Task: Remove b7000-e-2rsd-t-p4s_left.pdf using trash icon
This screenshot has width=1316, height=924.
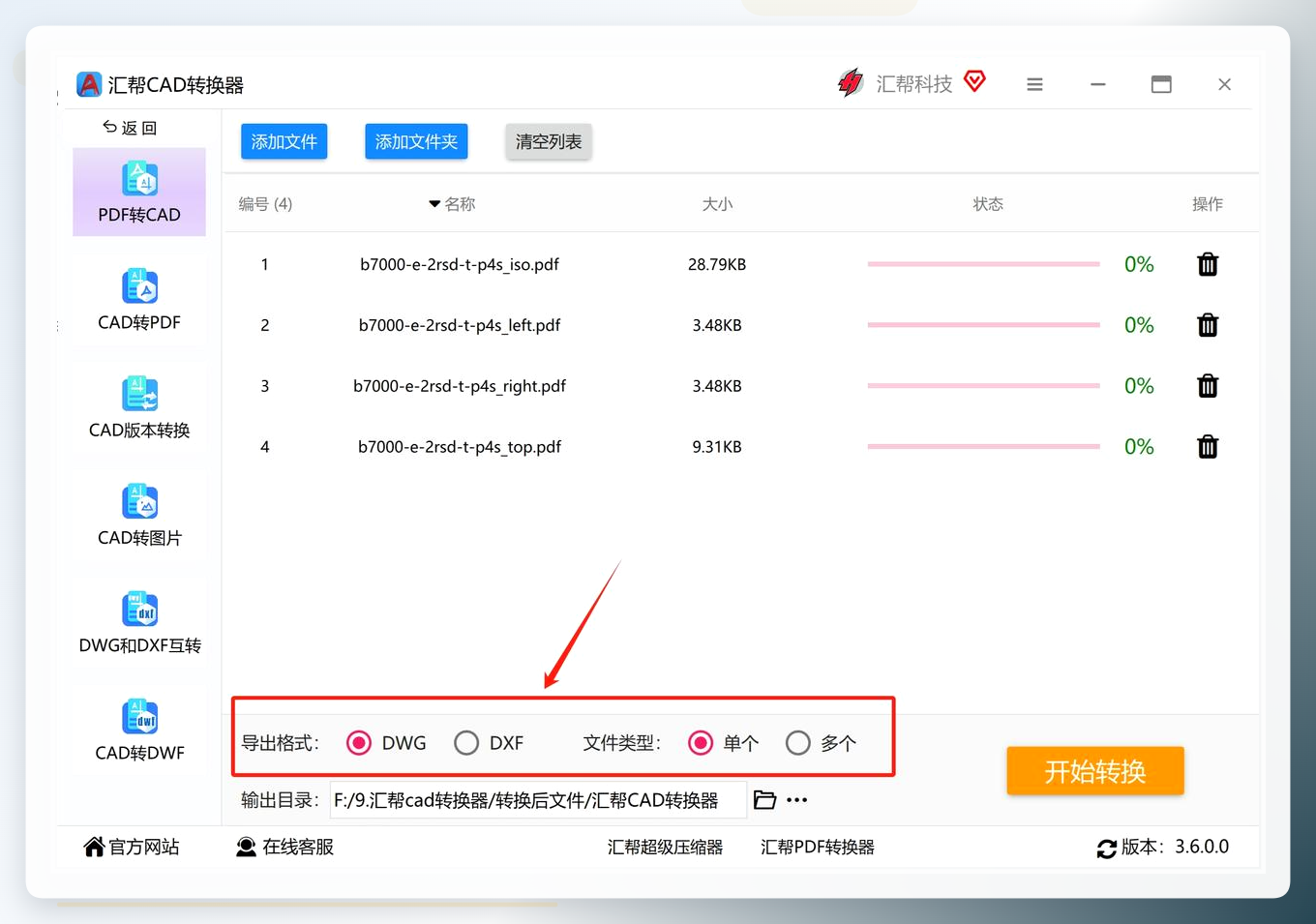Action: click(x=1208, y=325)
